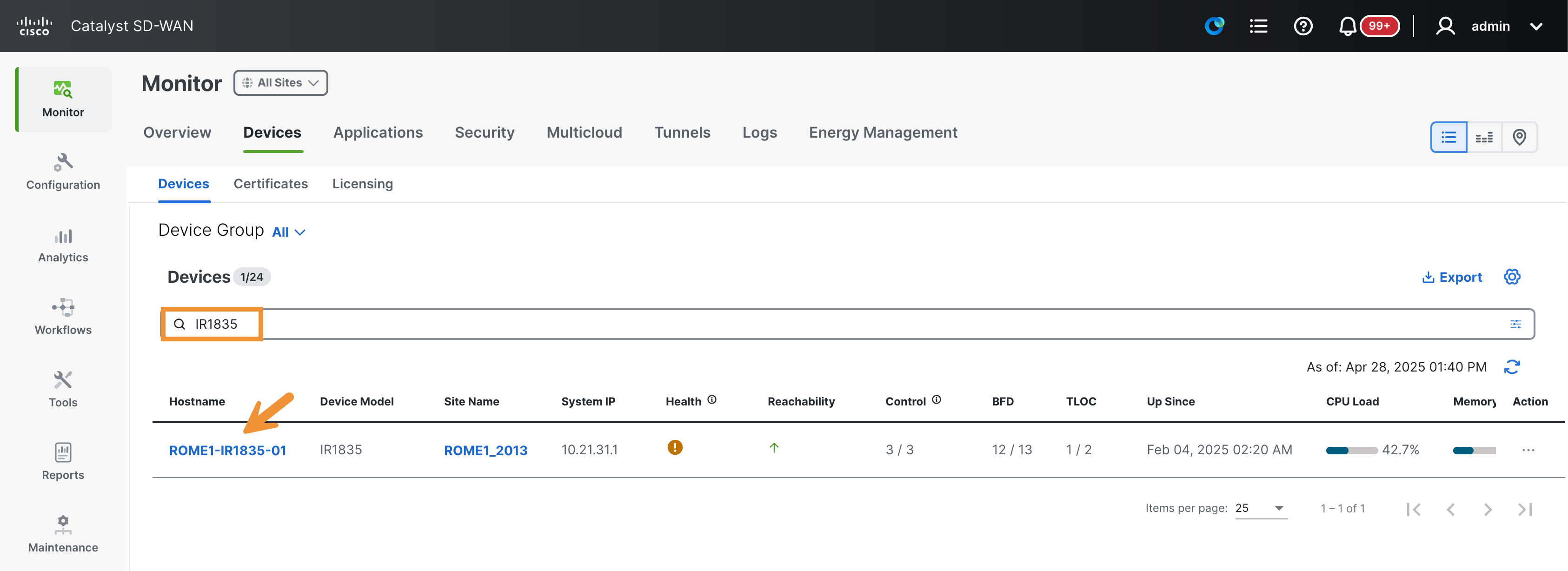The image size is (1568, 571).
Task: Click the Health column info icon
Action: coord(711,400)
